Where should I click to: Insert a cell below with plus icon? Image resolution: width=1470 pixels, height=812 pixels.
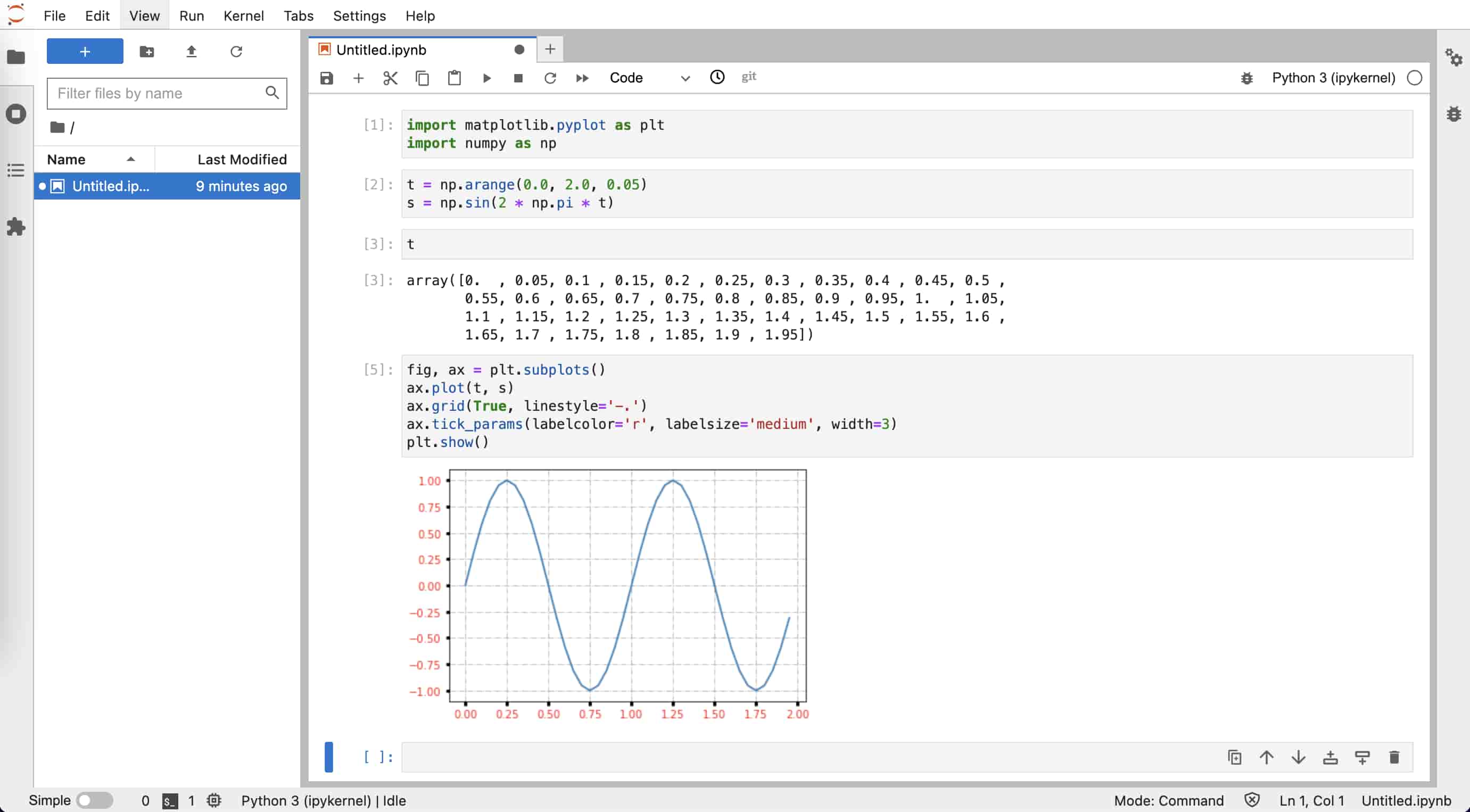[x=358, y=78]
